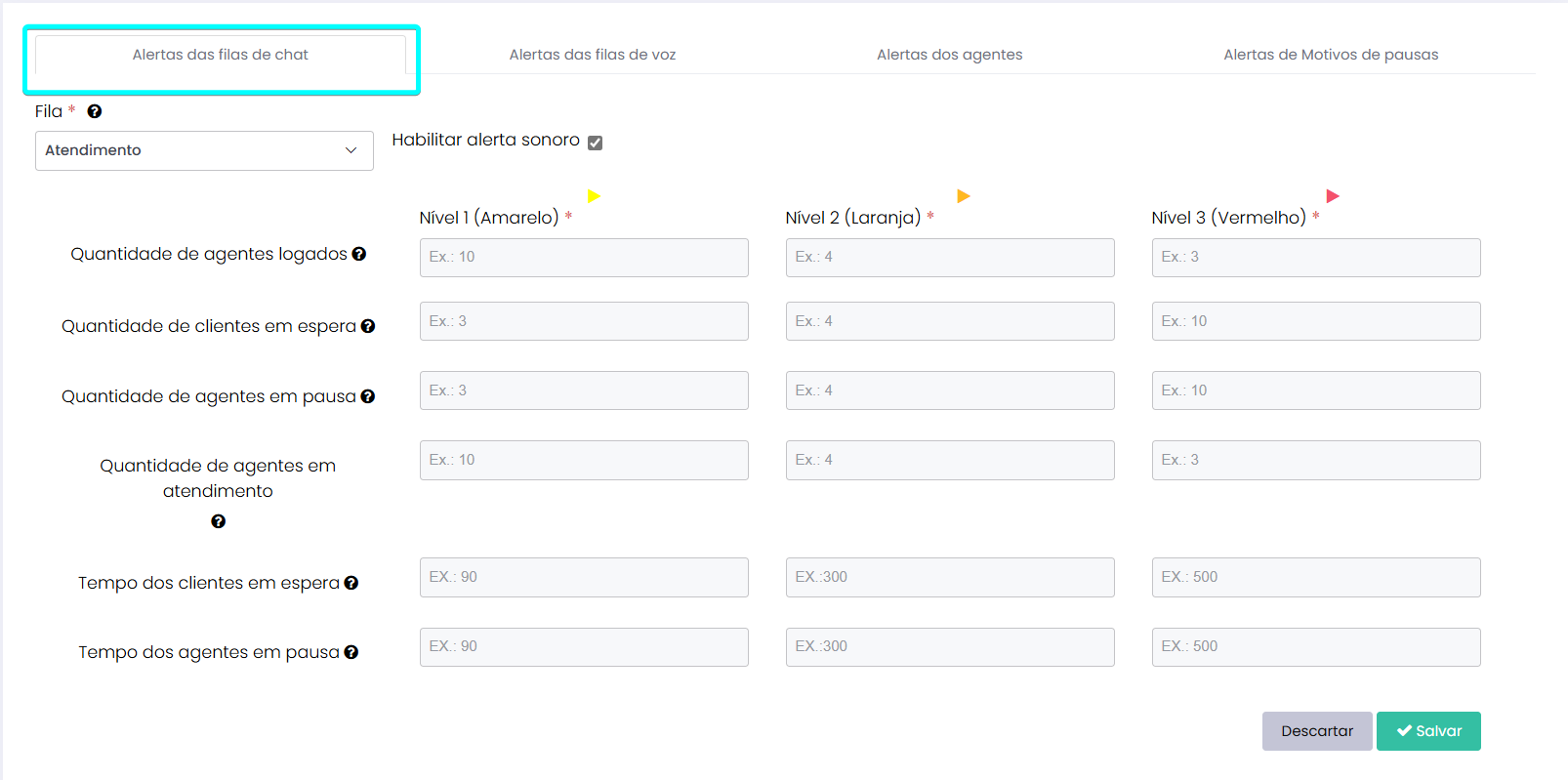
Task: Click help icon below Quantidade de agentes em atendimento
Action: click(219, 521)
